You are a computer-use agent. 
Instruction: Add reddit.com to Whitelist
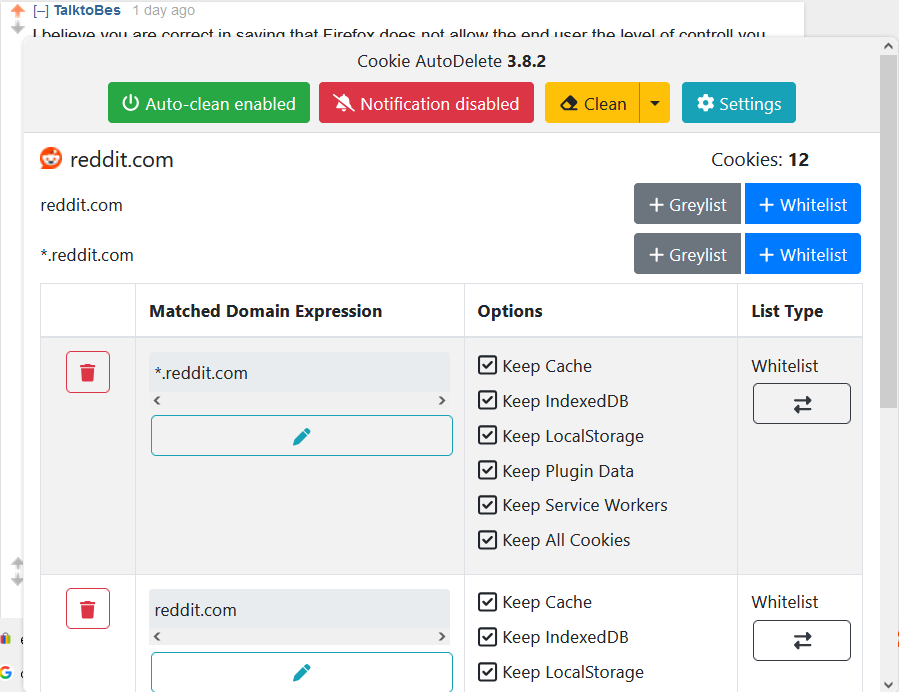pyautogui.click(x=803, y=204)
